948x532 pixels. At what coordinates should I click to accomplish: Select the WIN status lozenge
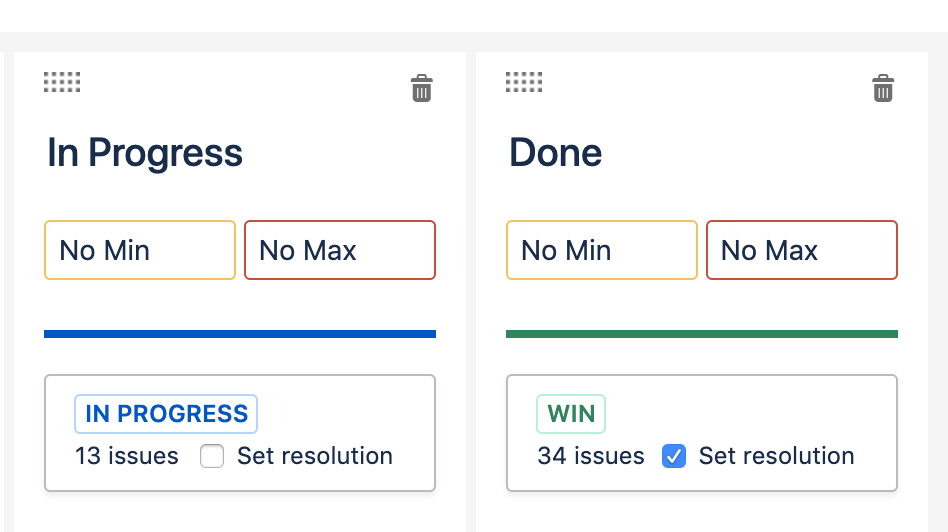tap(571, 414)
